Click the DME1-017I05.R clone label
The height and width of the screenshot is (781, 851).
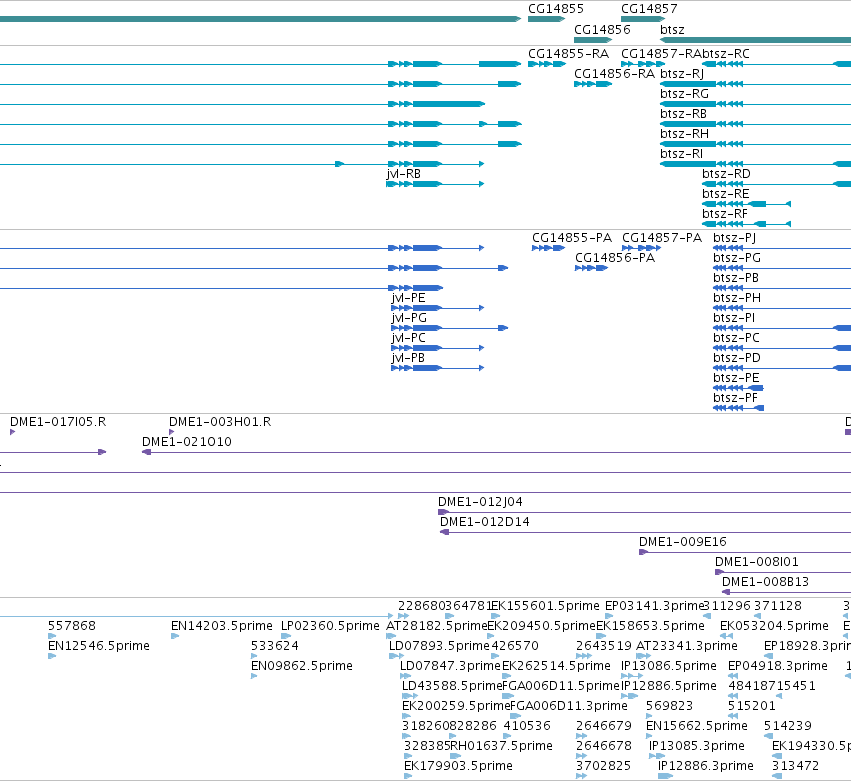click(x=58, y=422)
